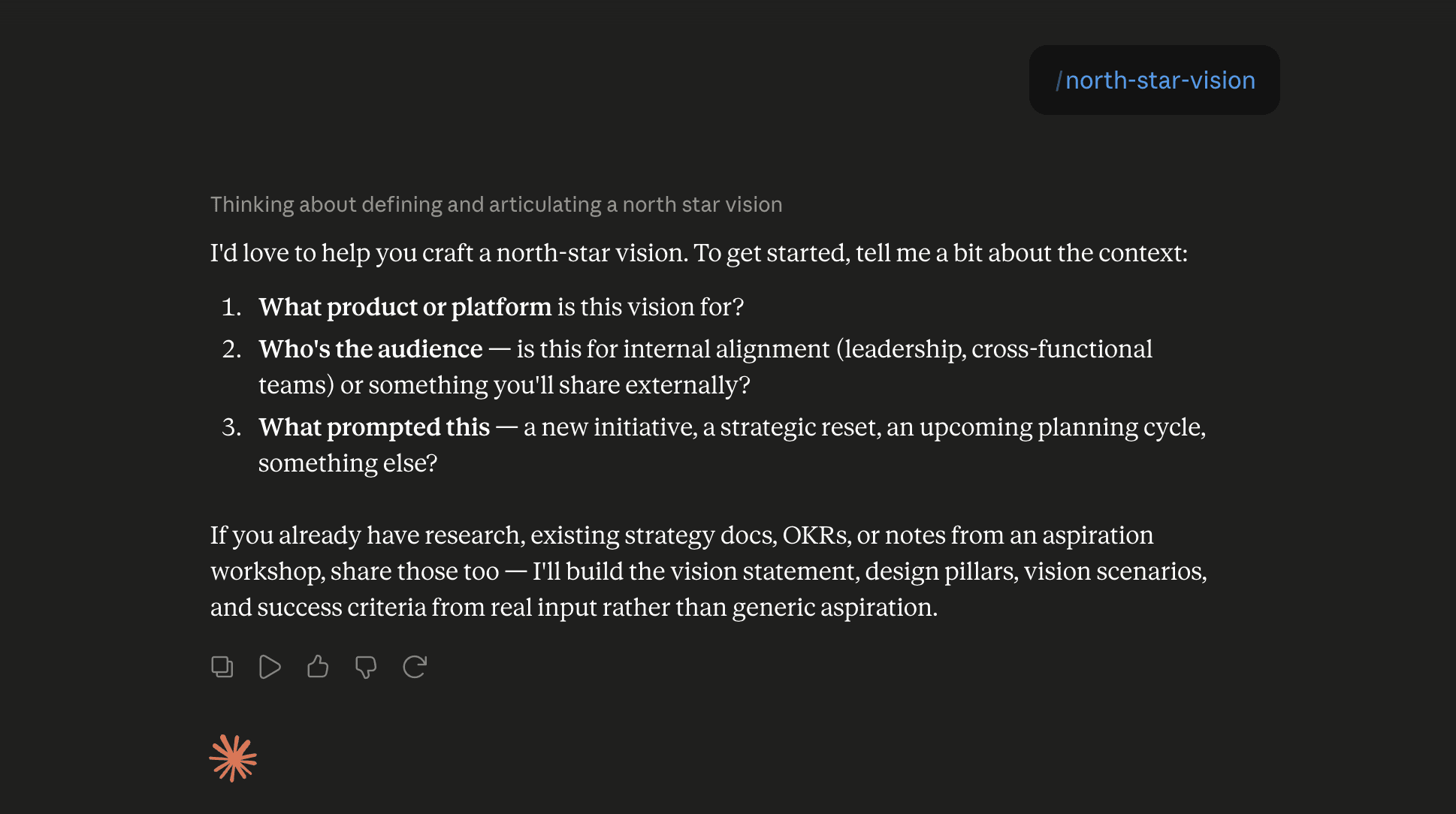Click list number 1 marker
Screen dimensions: 1456x814
231,307
